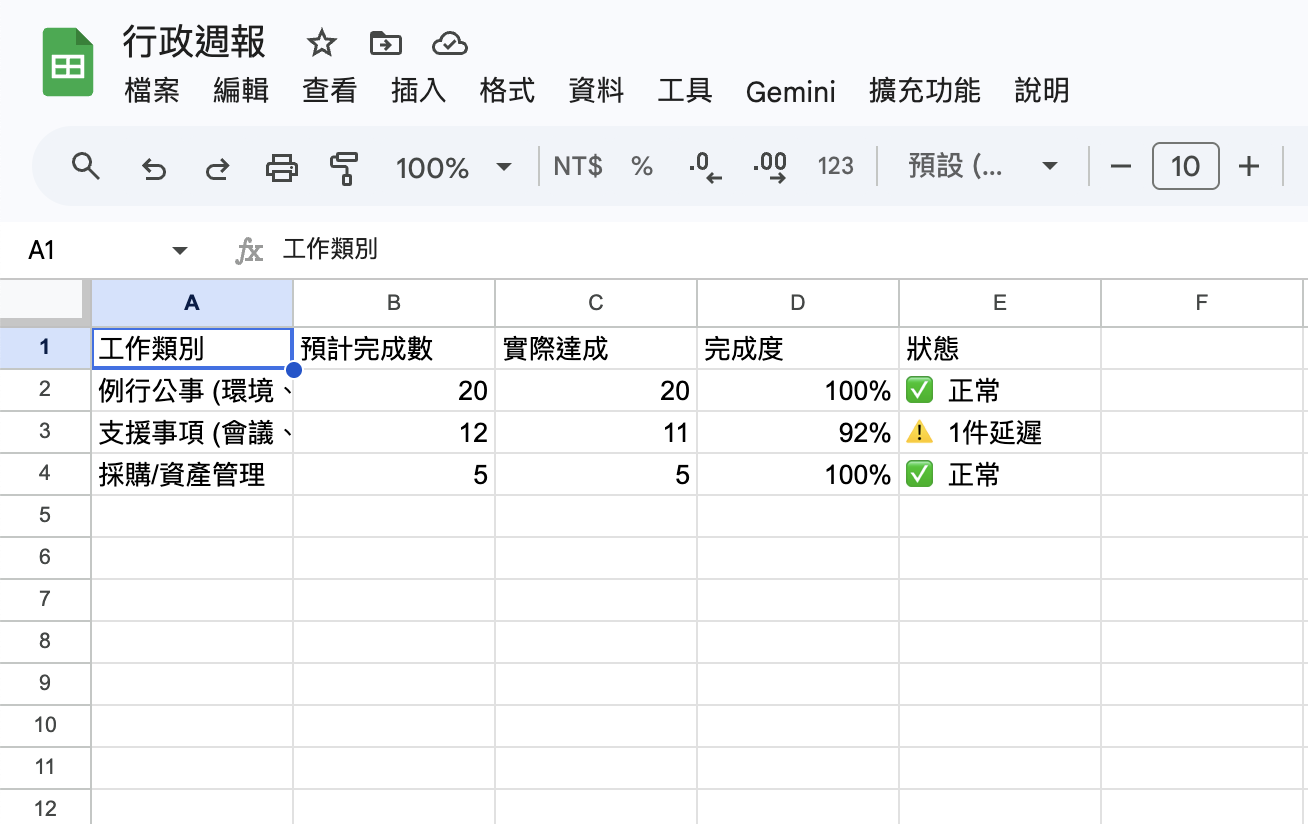Open the A1 name box dropdown
This screenshot has height=824, width=1308.
pyautogui.click(x=180, y=250)
